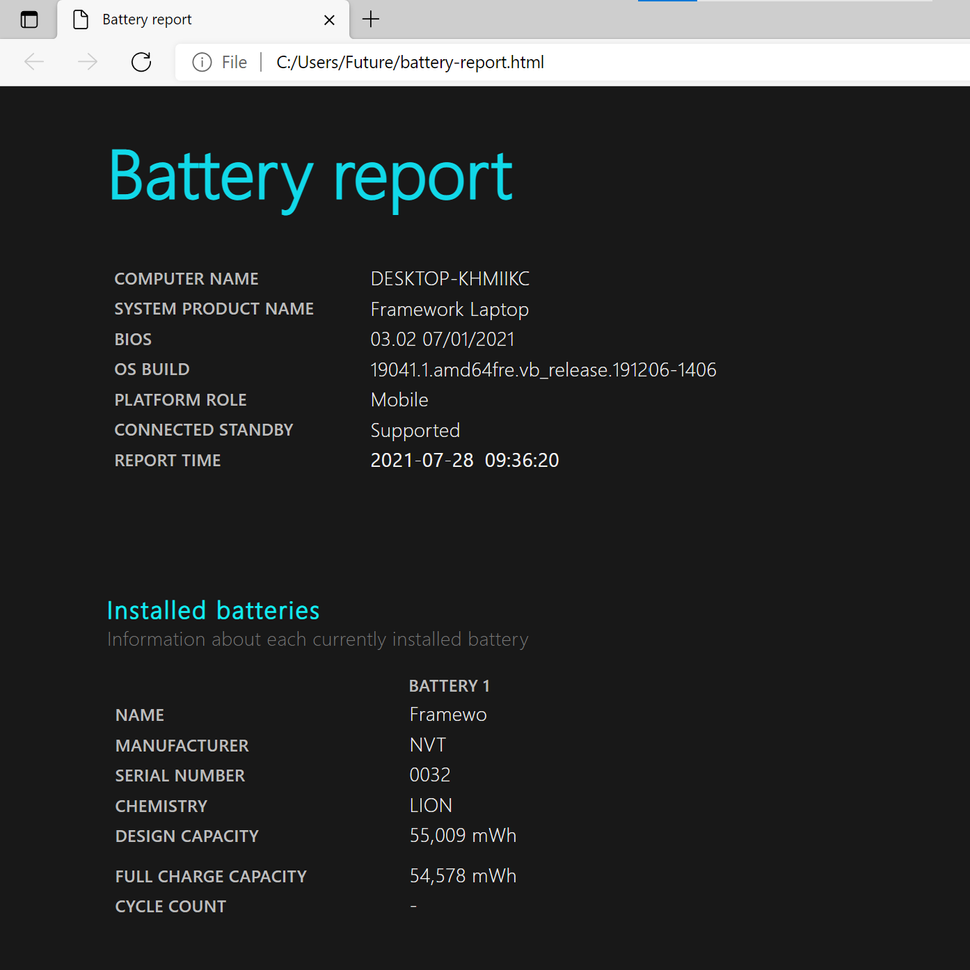Click the Battery report tab favicon
This screenshot has width=970, height=970.
pyautogui.click(x=80, y=19)
